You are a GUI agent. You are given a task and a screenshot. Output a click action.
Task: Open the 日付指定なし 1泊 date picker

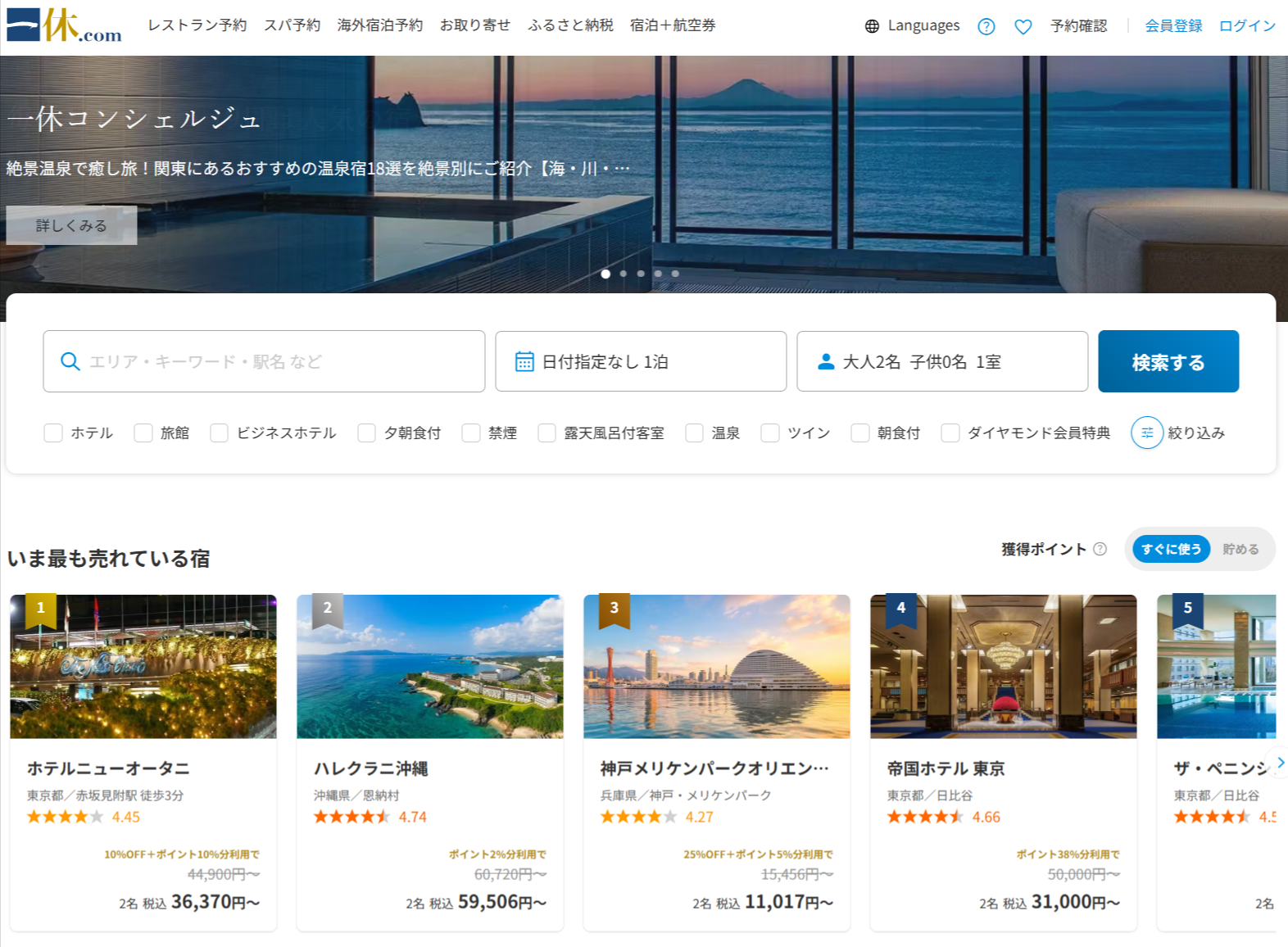(x=641, y=361)
